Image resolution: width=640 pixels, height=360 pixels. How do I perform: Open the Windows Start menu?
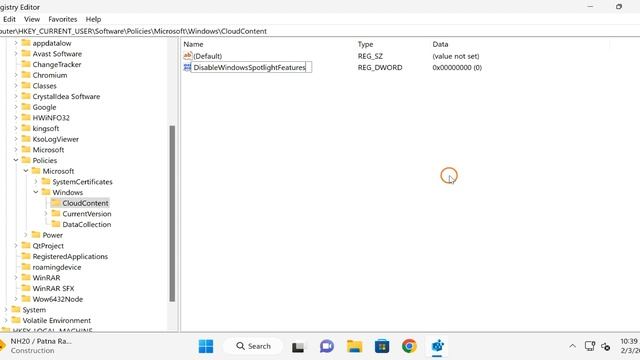pos(206,346)
